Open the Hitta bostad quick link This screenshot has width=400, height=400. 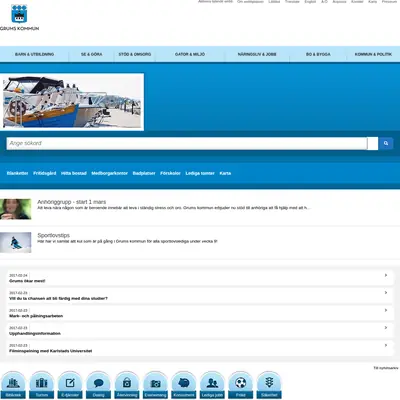tap(74, 173)
